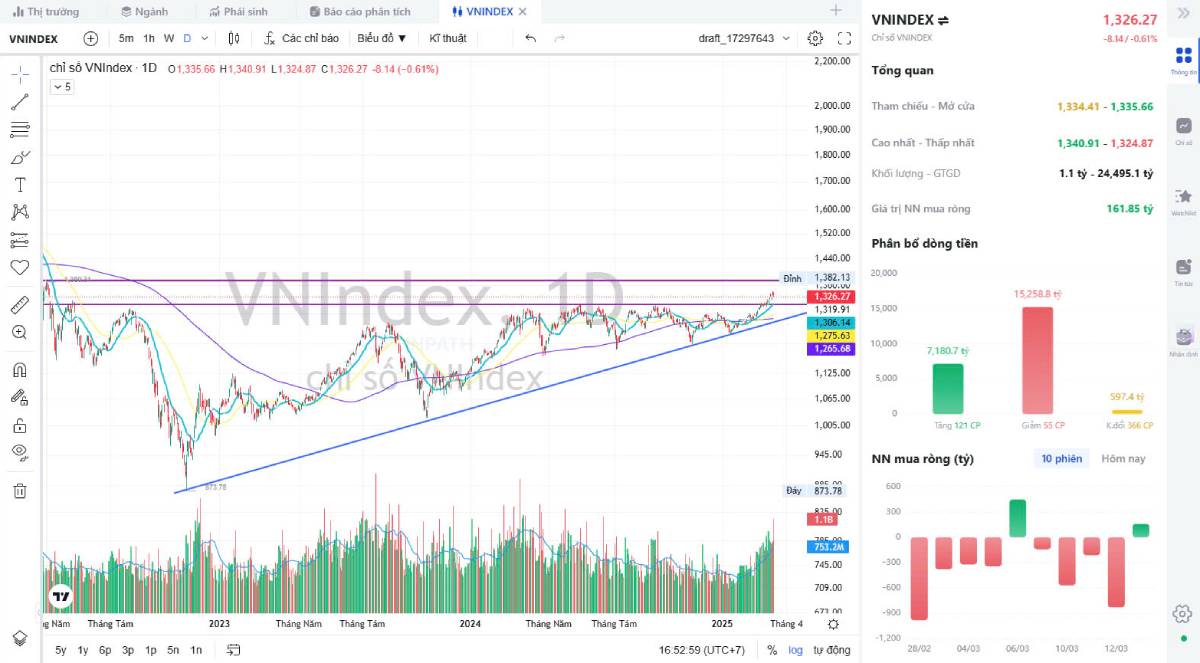Click the VNINDEX symbol search field
The image size is (1200, 663).
click(x=34, y=38)
